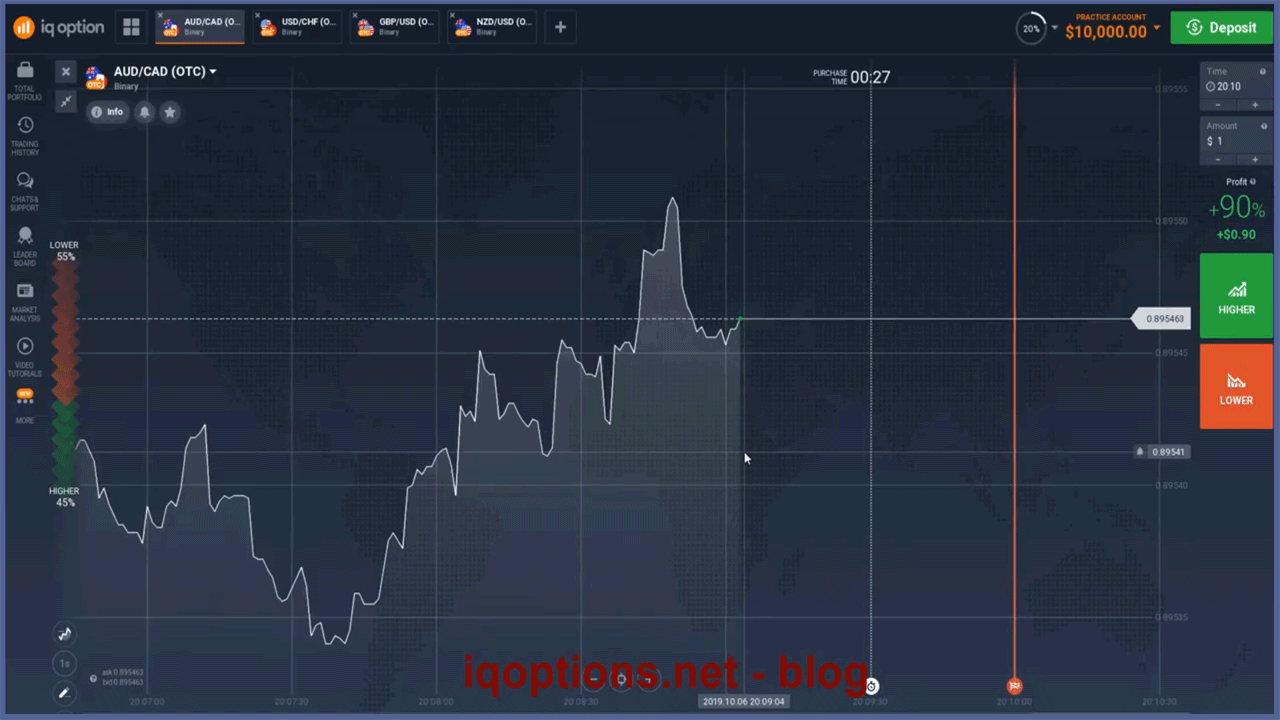Close the USD/CHF tab with its X
The width and height of the screenshot is (1280, 720).
258,17
